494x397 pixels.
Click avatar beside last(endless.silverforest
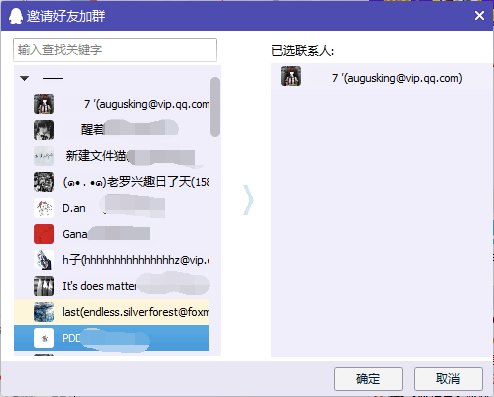click(x=44, y=312)
